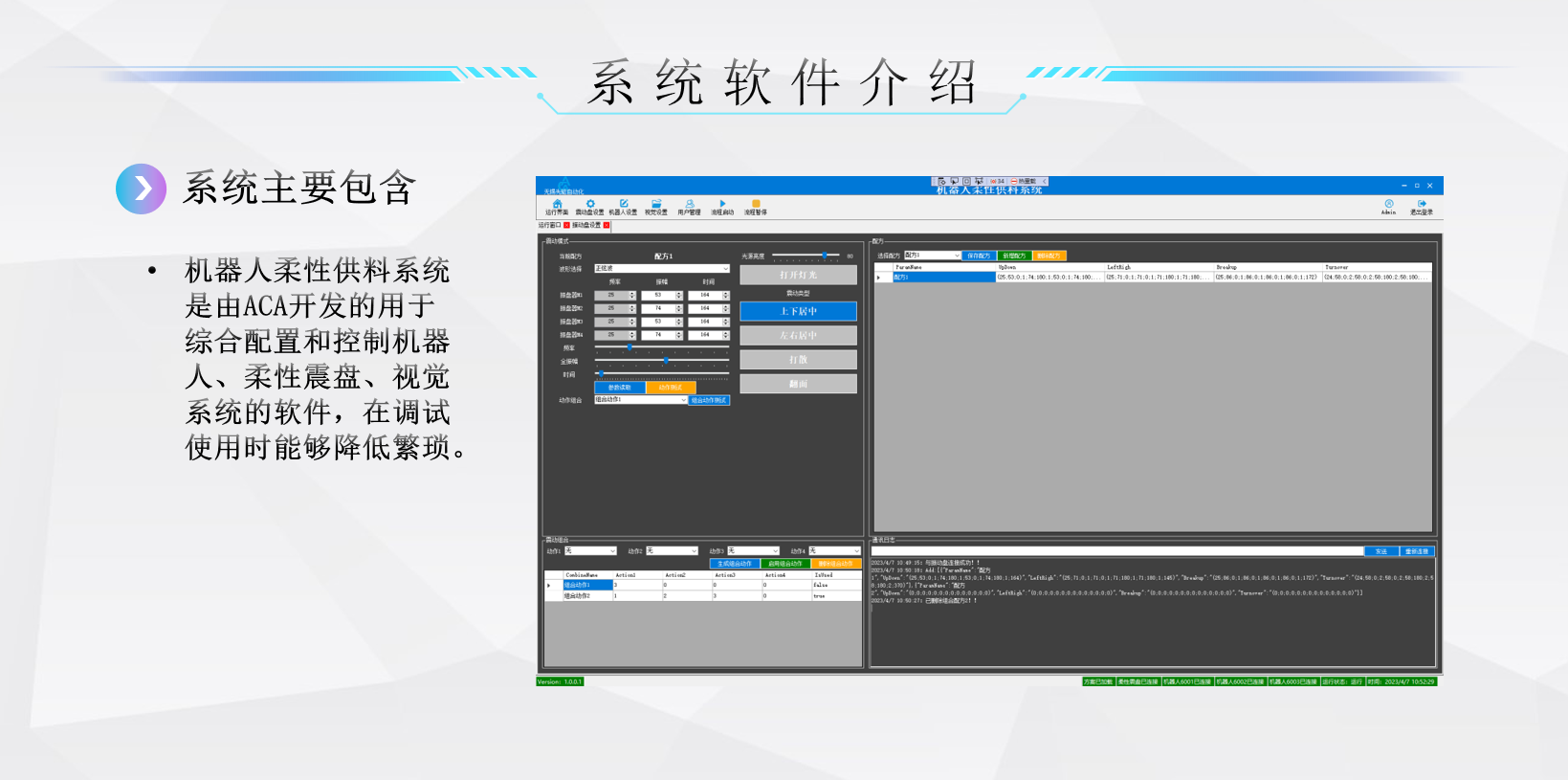The image size is (1568, 780).
Task: Click the 振盘器M3 频率 value field
Action: 615,322
